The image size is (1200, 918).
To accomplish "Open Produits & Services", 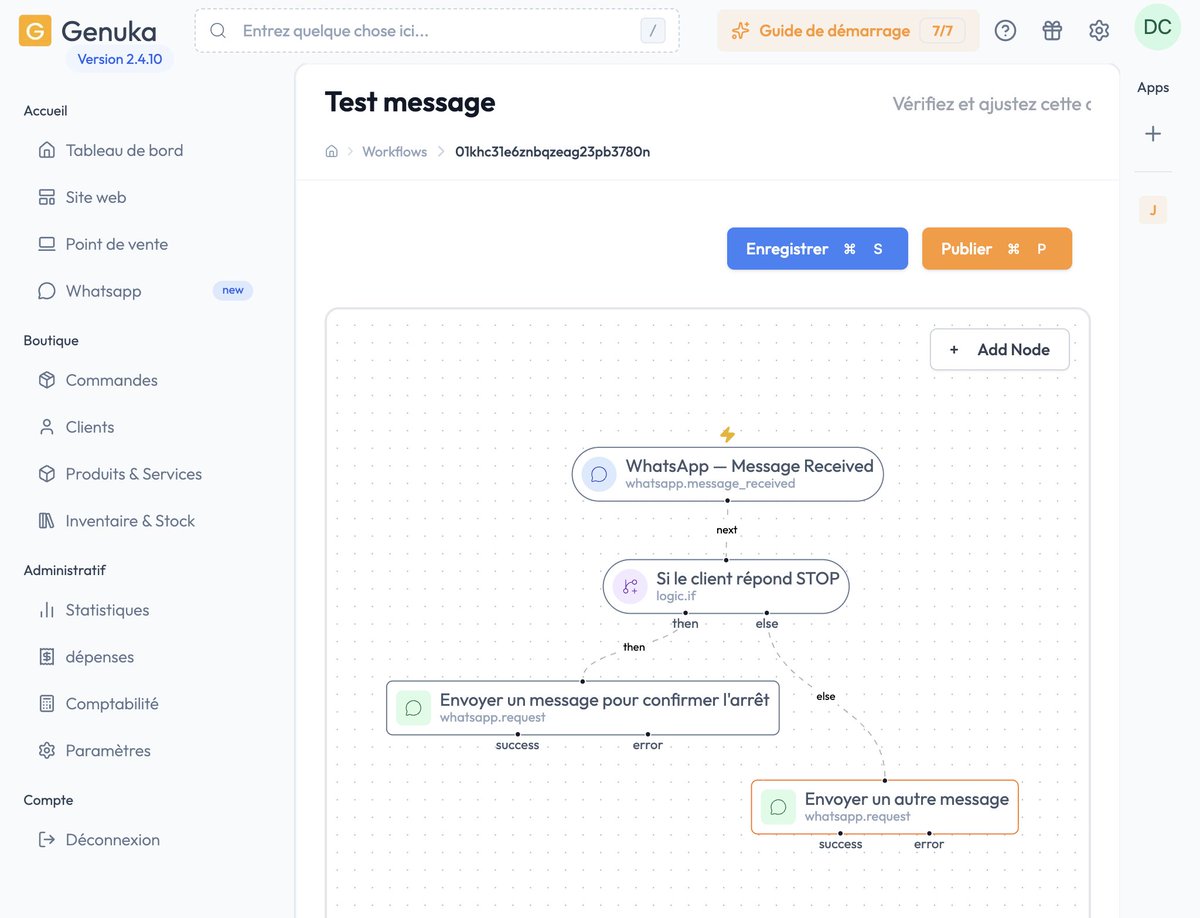I will click(134, 473).
